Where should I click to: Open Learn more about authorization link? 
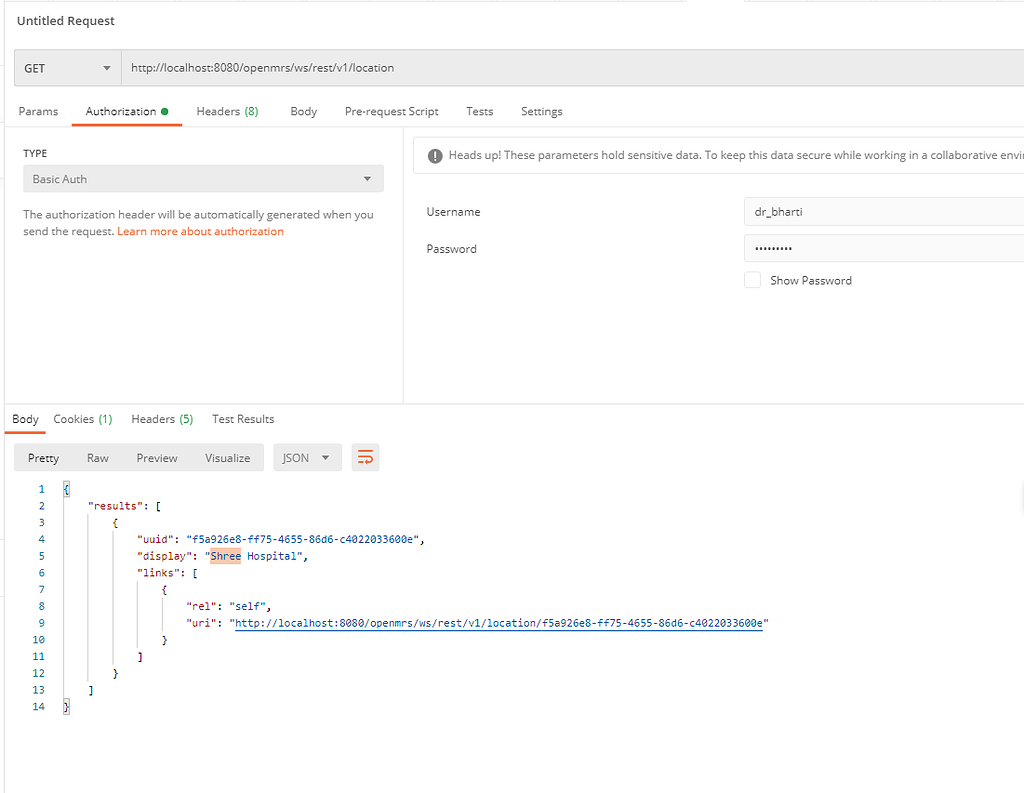200,231
